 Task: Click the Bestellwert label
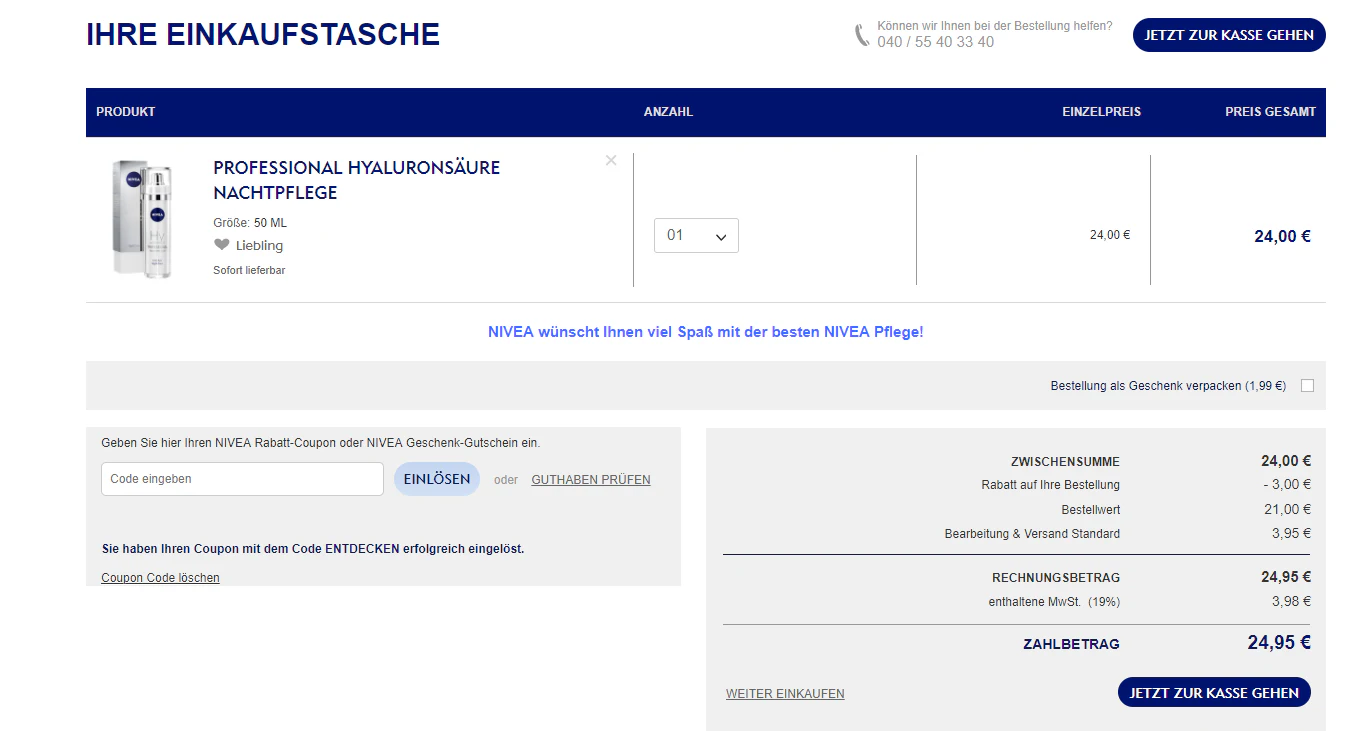pyautogui.click(x=1091, y=510)
